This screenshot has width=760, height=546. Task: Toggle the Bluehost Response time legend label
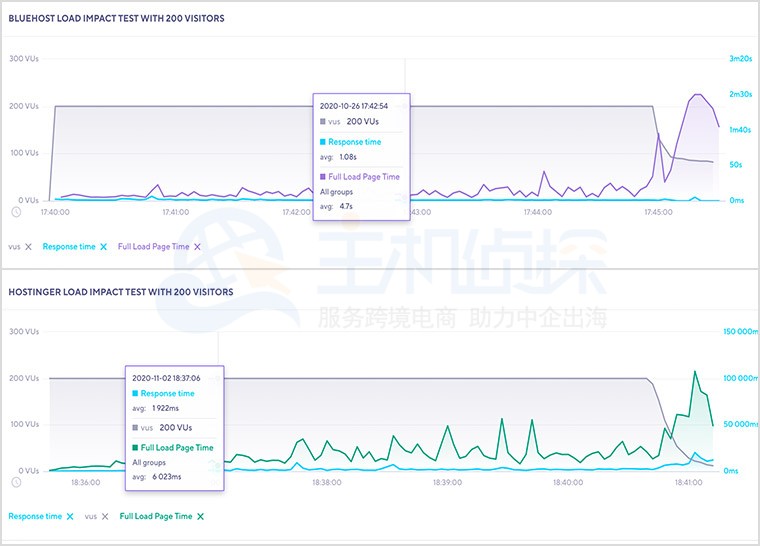(68, 246)
